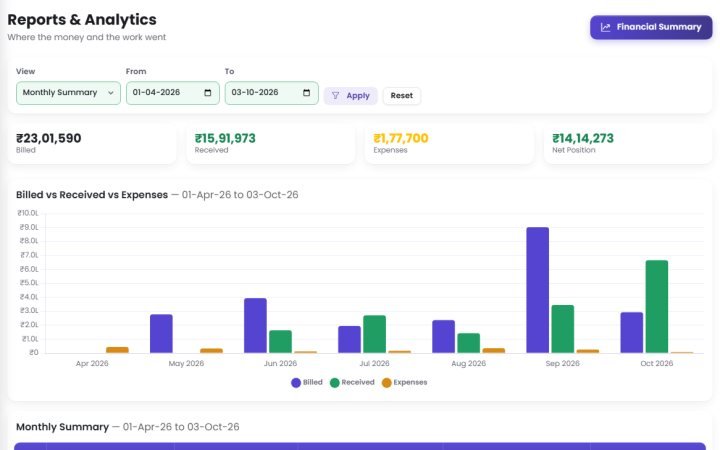The height and width of the screenshot is (450, 720).
Task: Click the To date field 03-10-2026
Action: tap(271, 93)
